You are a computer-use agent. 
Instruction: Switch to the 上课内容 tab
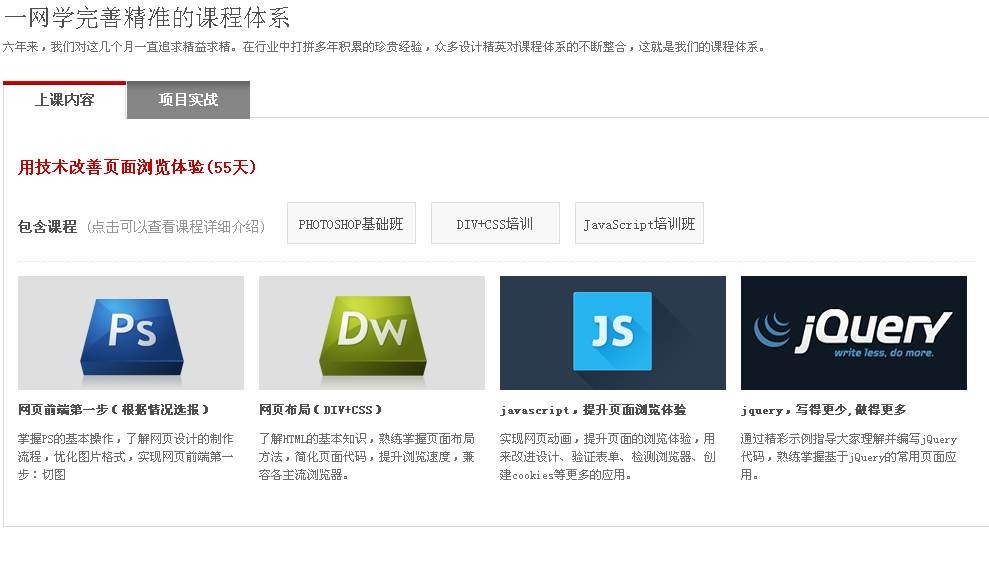[64, 100]
